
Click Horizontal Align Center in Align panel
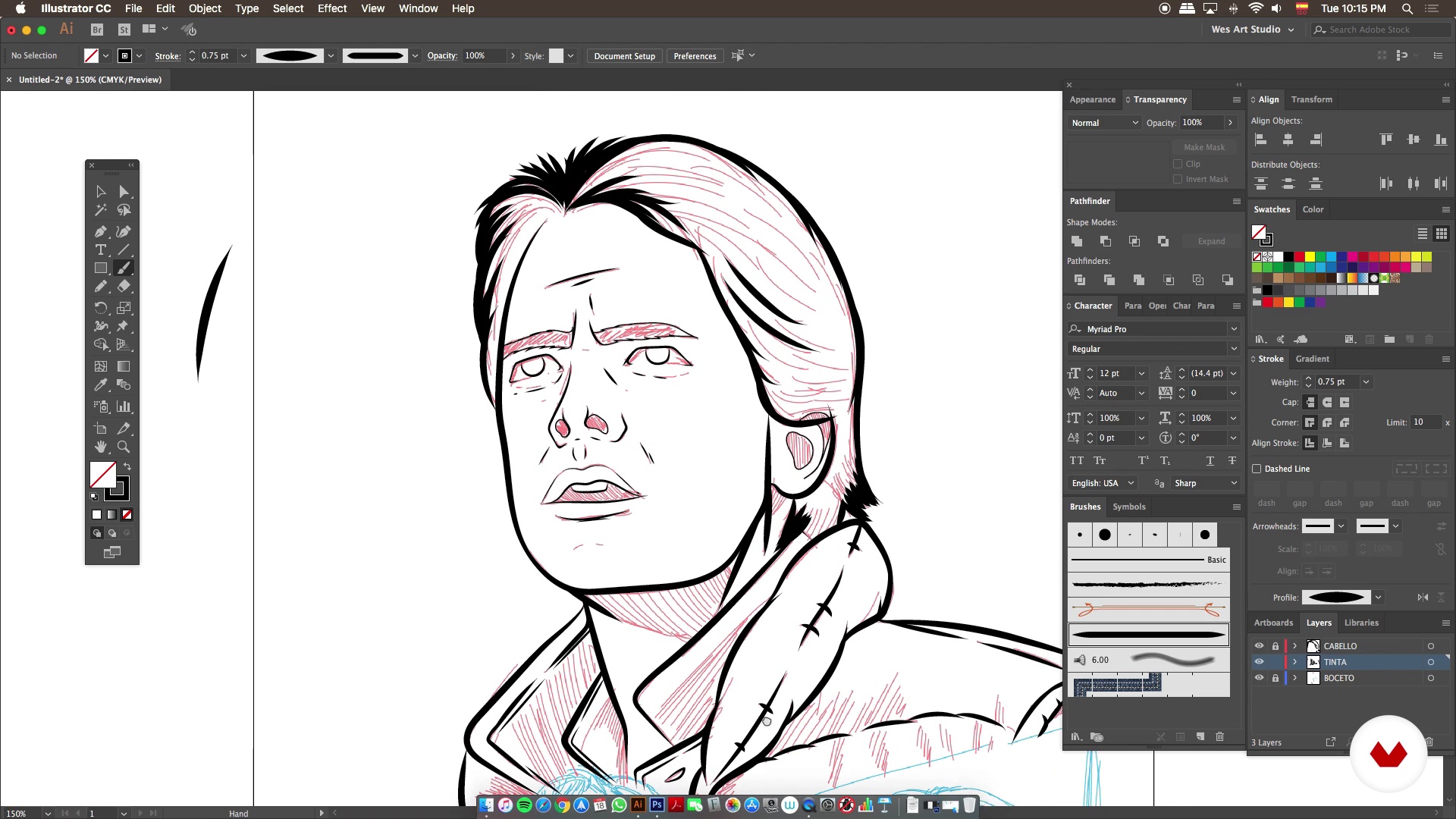coord(1288,140)
